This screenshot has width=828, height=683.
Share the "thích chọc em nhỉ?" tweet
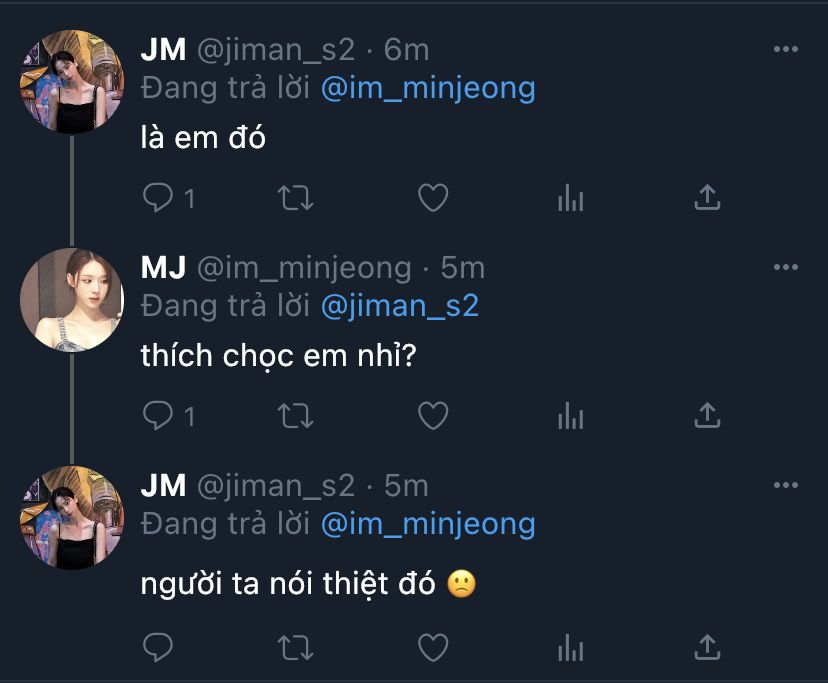[707, 416]
